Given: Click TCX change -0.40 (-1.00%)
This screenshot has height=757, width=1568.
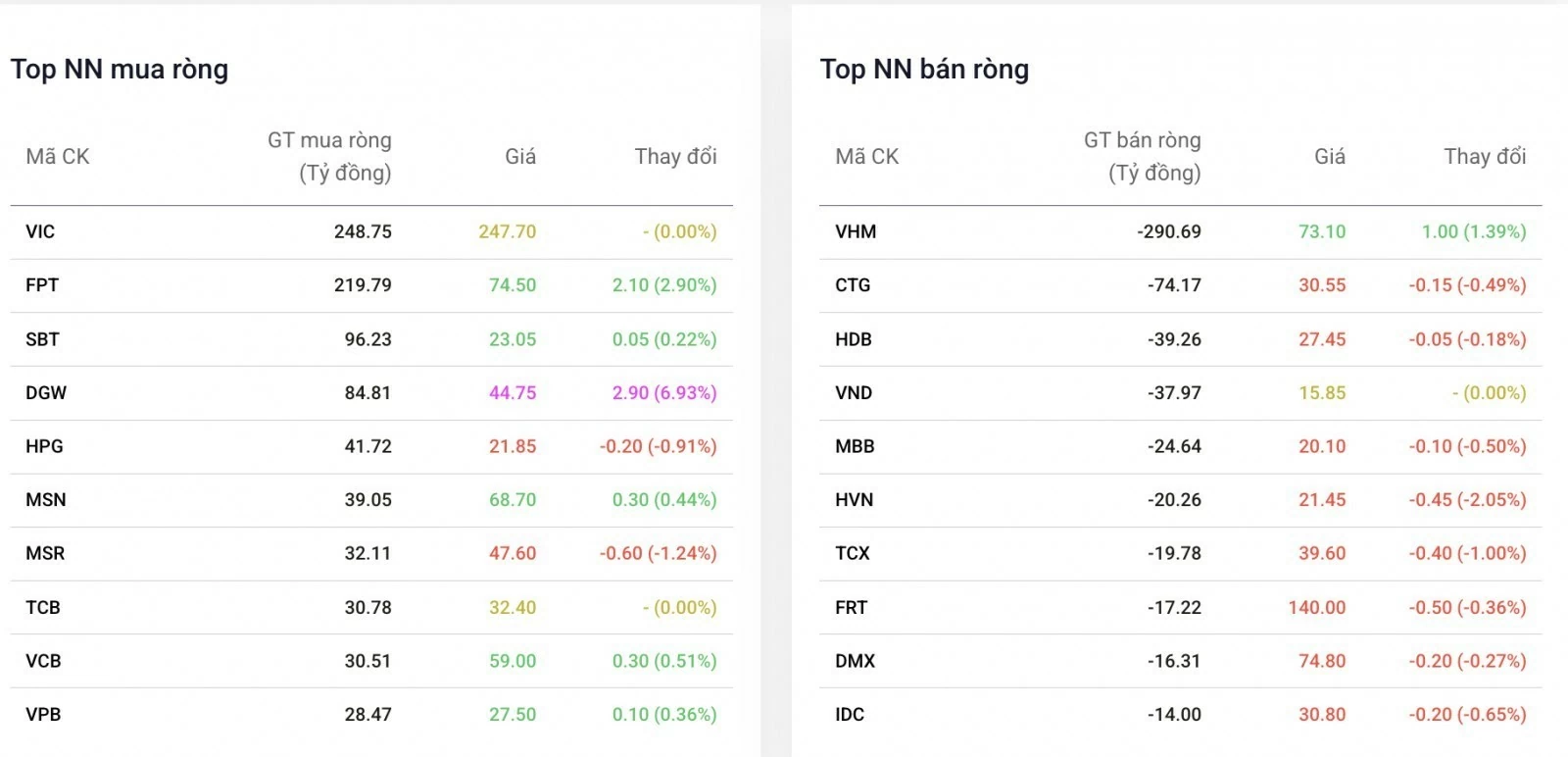Looking at the screenshot, I should coord(1467,553).
